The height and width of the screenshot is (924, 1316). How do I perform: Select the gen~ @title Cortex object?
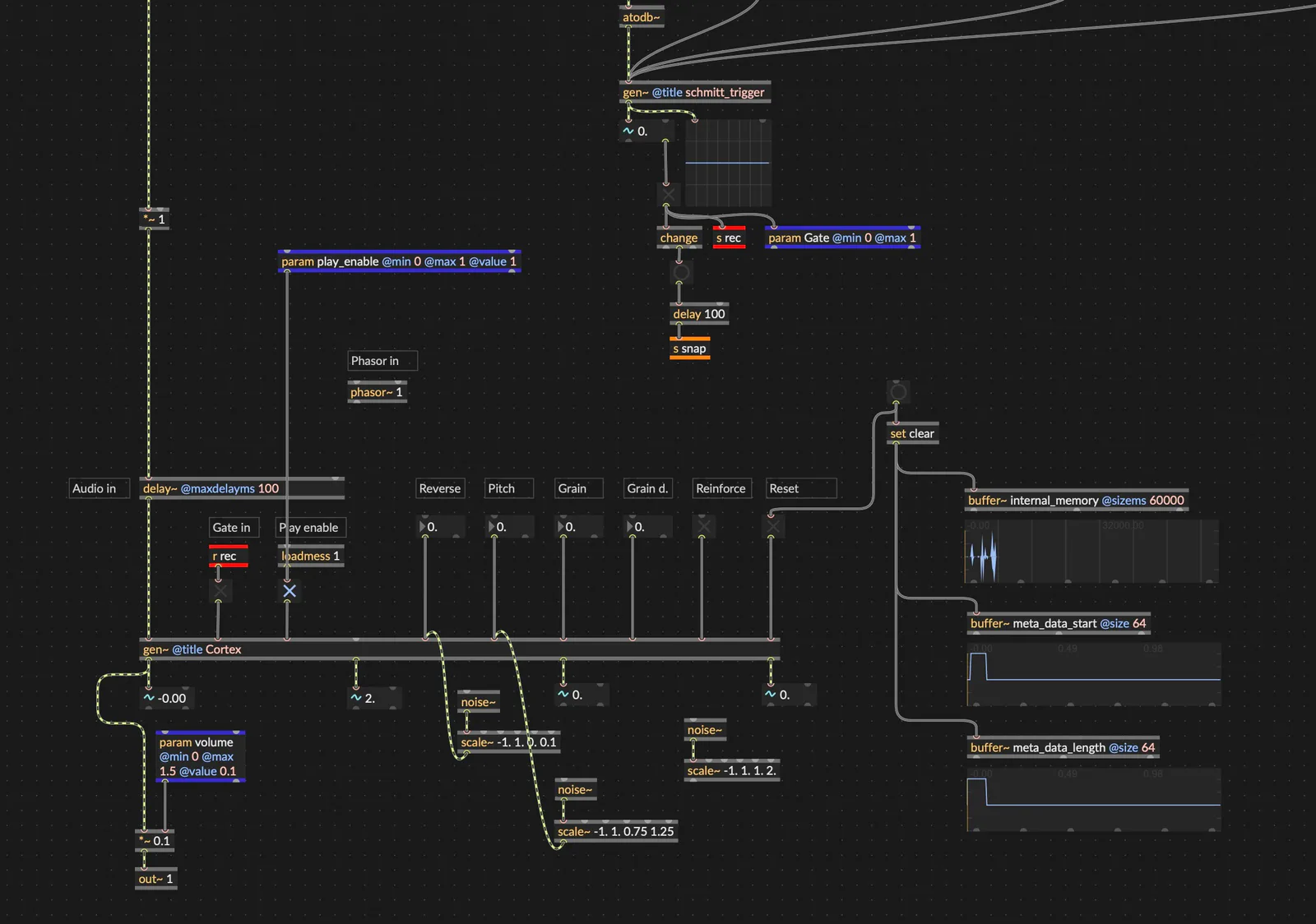point(460,649)
